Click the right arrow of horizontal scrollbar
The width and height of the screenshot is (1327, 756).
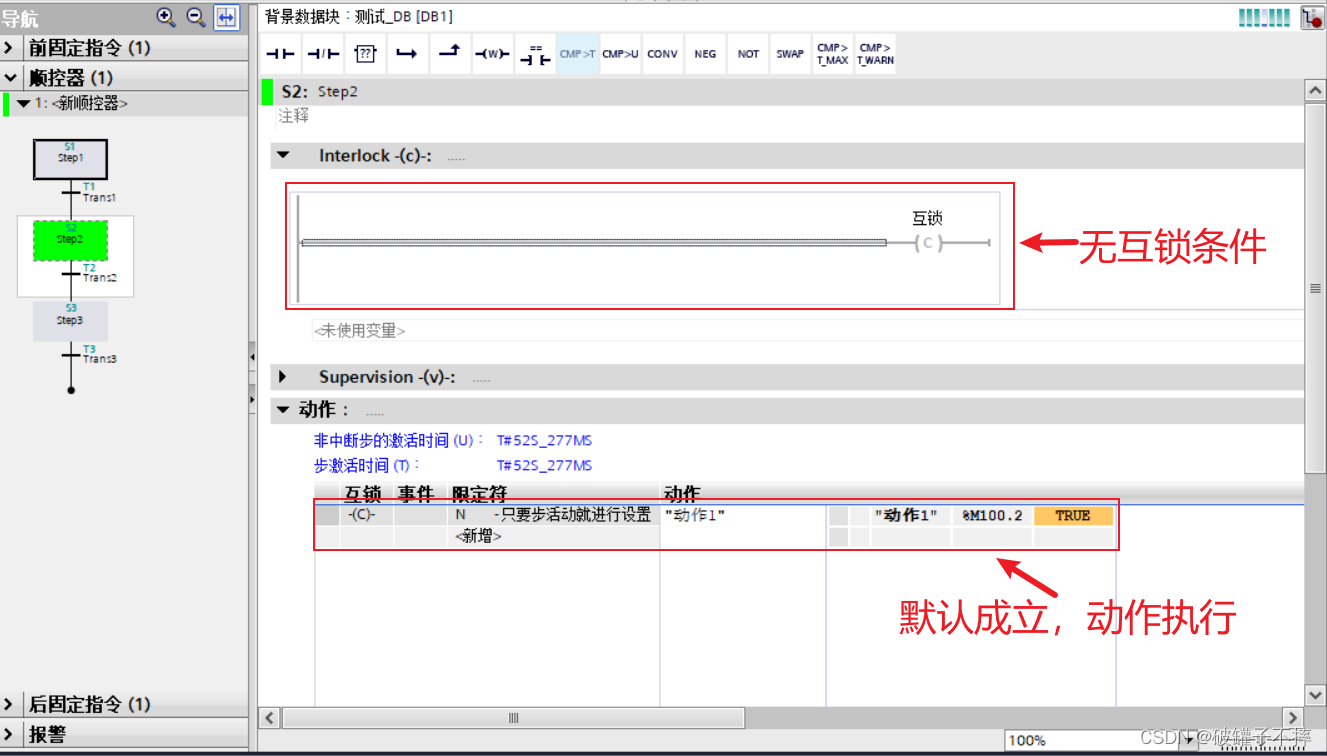click(x=1293, y=718)
